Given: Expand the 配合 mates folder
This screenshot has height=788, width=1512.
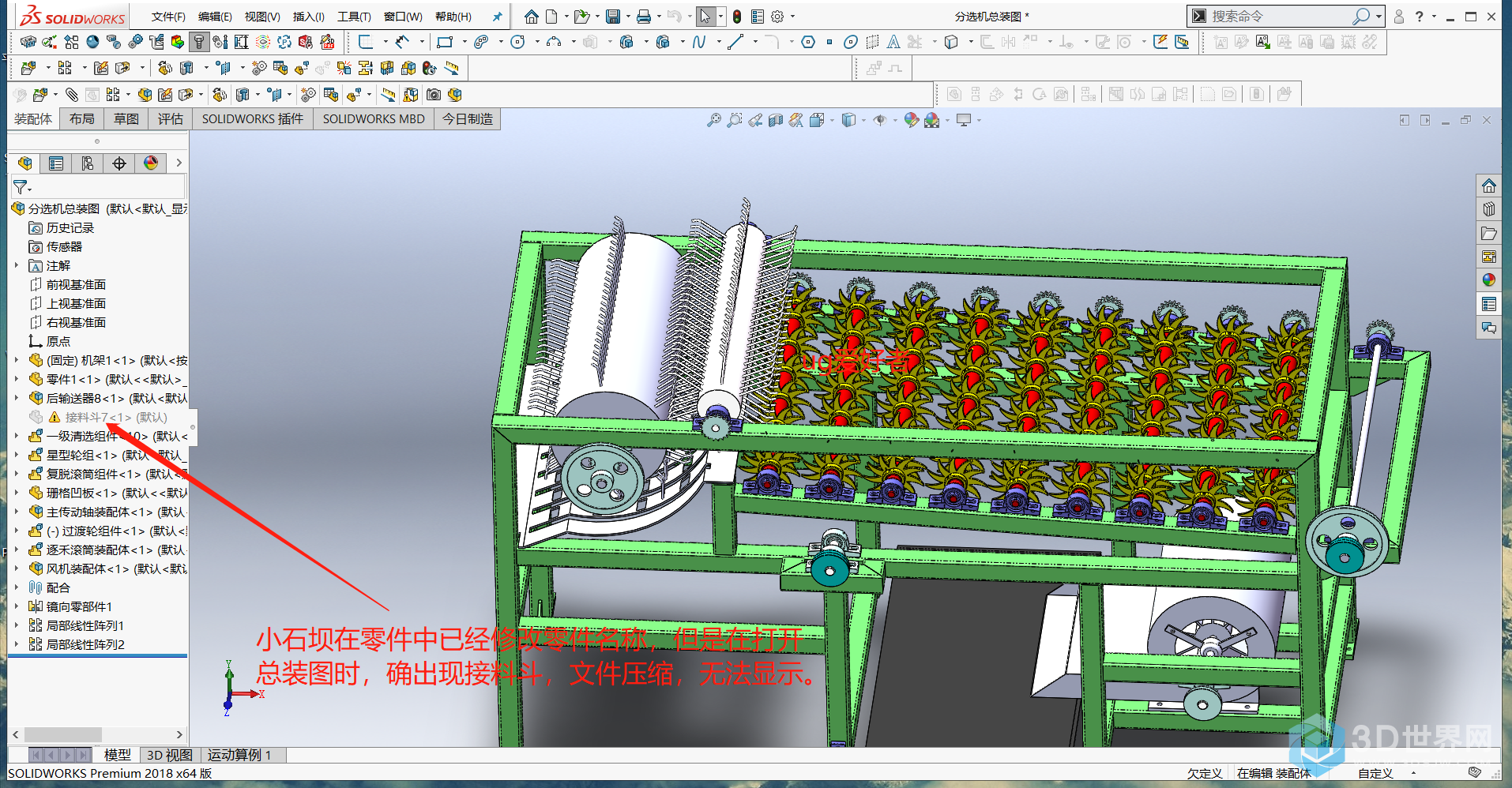Looking at the screenshot, I should click(17, 587).
